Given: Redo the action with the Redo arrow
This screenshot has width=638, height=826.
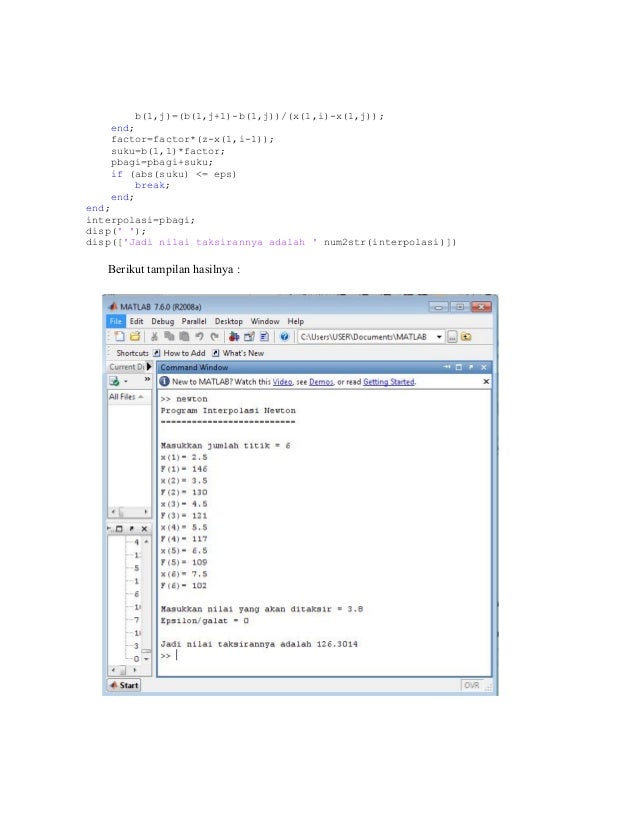Looking at the screenshot, I should pos(214,337).
